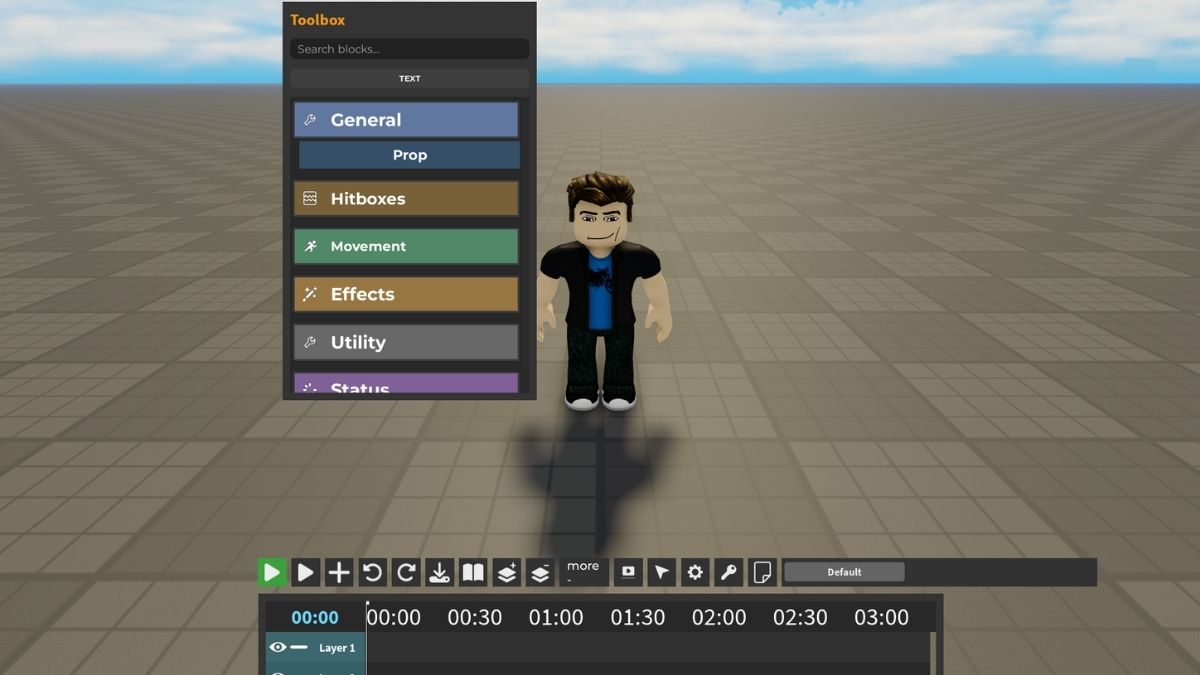Image resolution: width=1200 pixels, height=675 pixels.
Task: Click the 02:00 timeline marker
Action: [719, 617]
